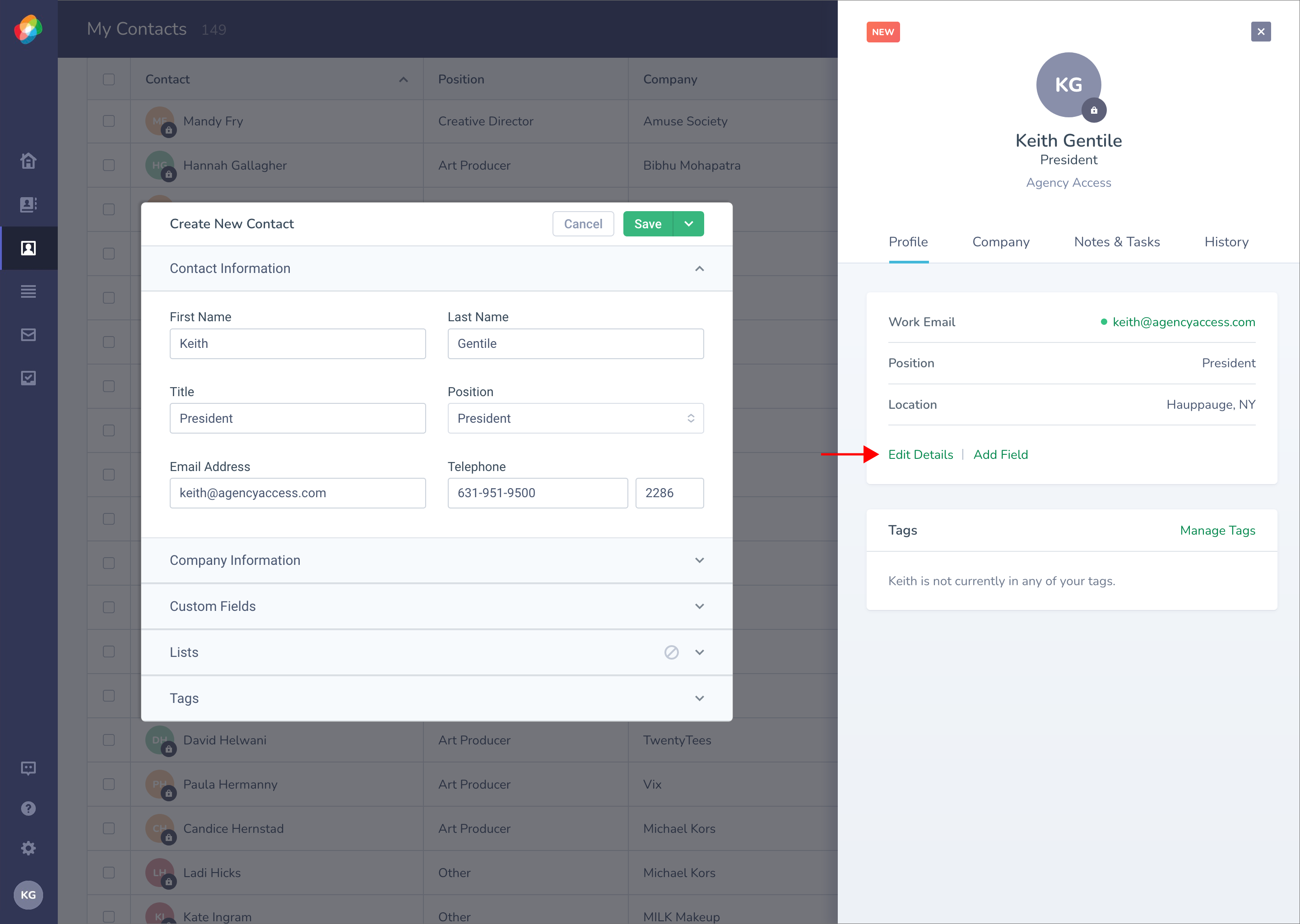This screenshot has height=924, width=1300.
Task: Open the settings gear icon
Action: [28, 848]
